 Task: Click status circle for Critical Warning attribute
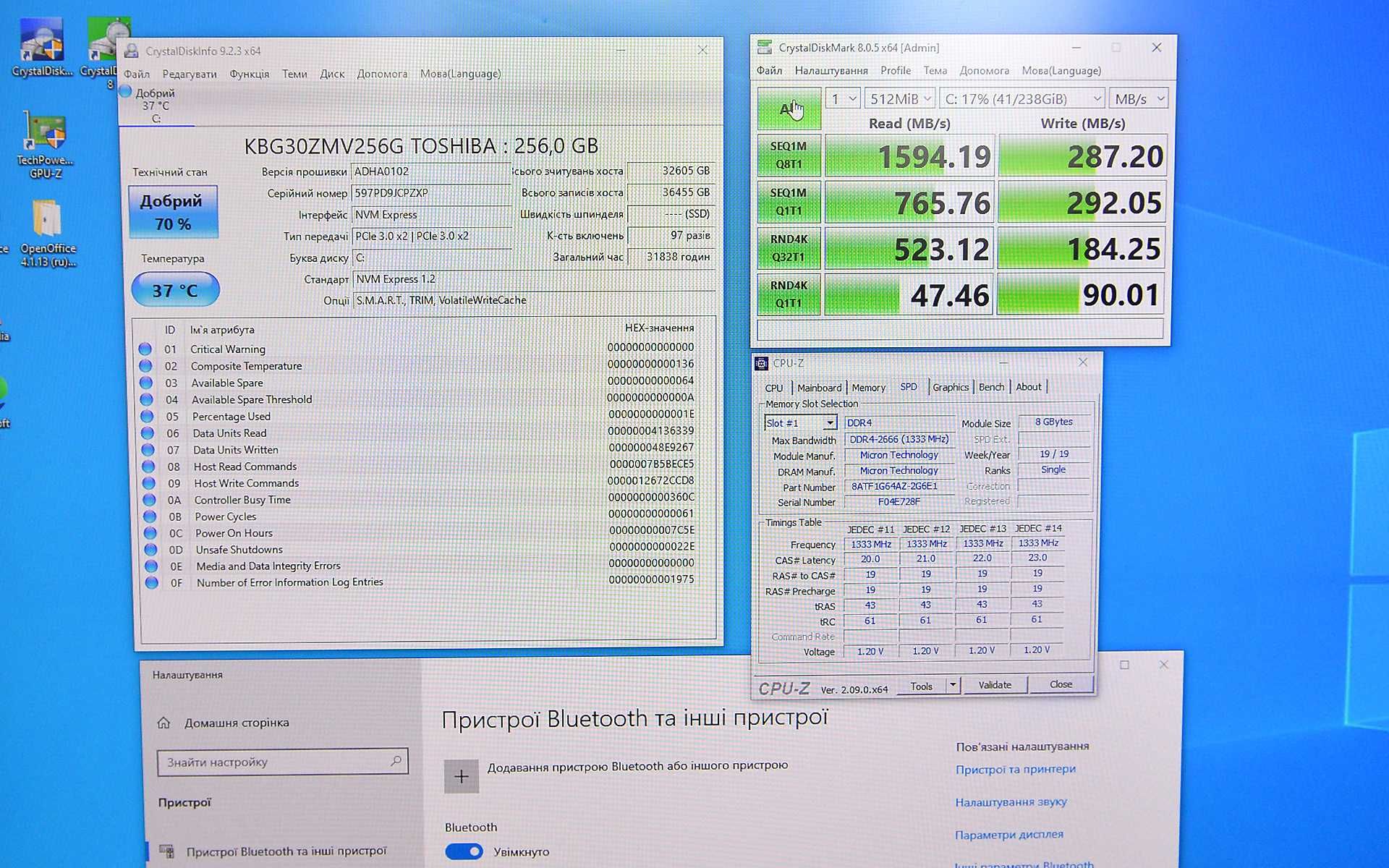tap(145, 349)
